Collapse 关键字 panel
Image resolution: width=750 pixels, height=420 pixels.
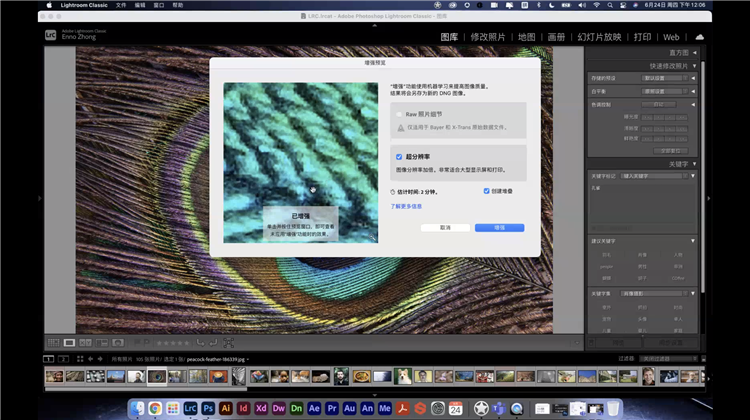point(695,164)
